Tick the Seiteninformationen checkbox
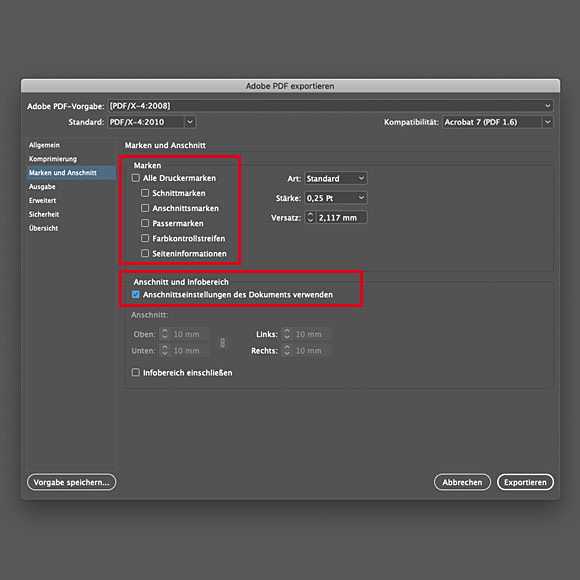Screen dimensions: 580x580 (145, 253)
